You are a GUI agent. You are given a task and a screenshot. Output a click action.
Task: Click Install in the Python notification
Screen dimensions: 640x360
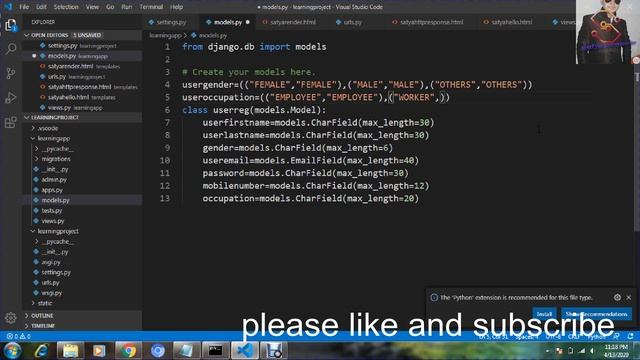[544, 314]
